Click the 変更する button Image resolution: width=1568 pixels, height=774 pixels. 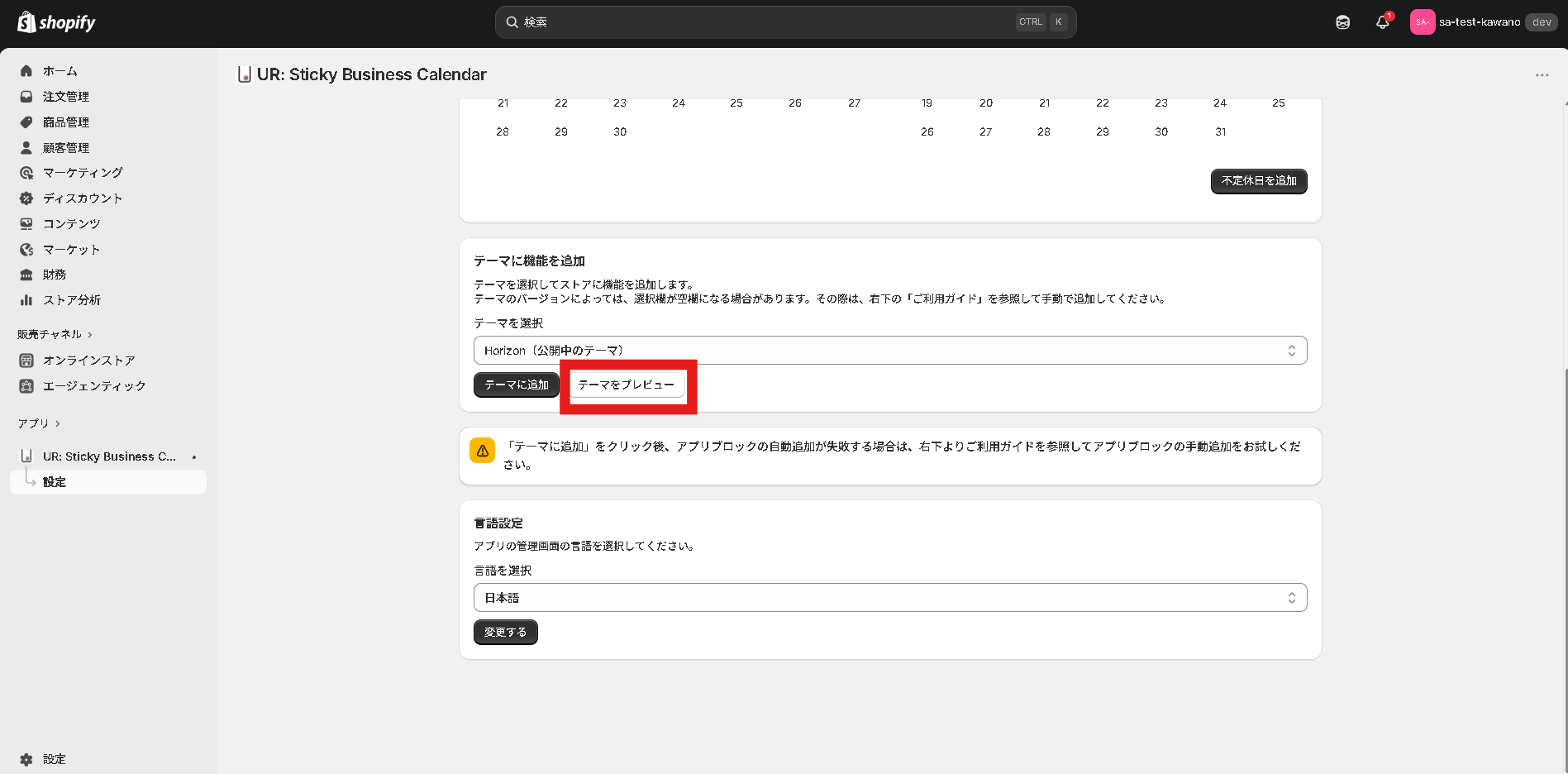pyautogui.click(x=506, y=632)
